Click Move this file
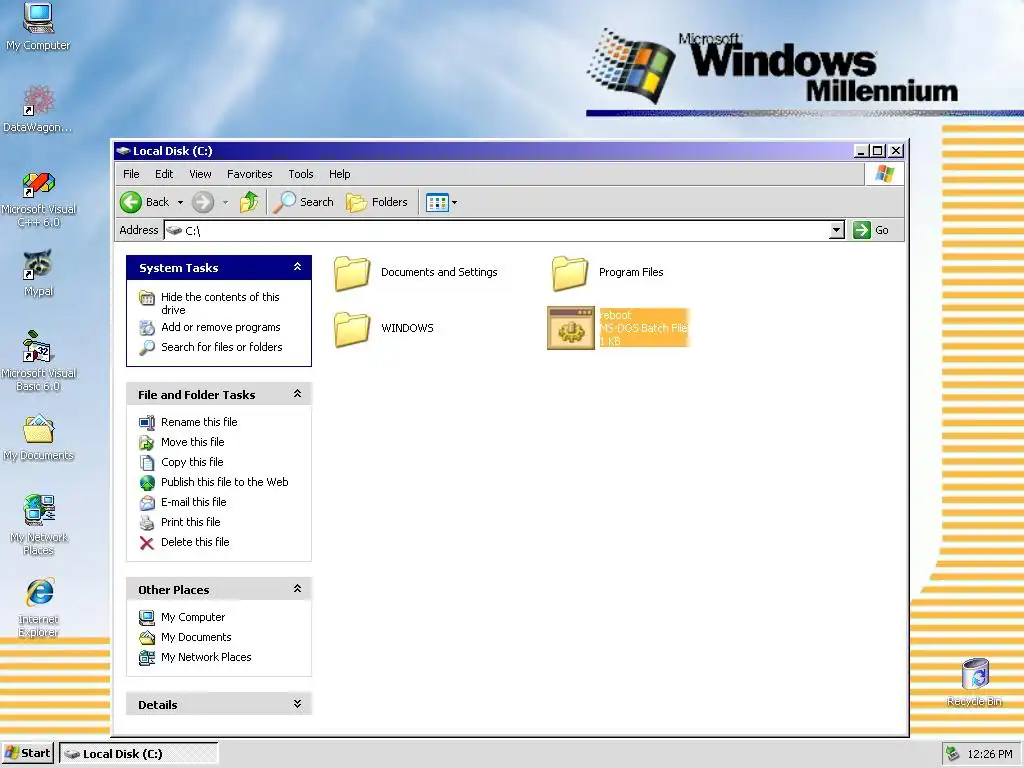Image resolution: width=1024 pixels, height=768 pixels. (193, 442)
